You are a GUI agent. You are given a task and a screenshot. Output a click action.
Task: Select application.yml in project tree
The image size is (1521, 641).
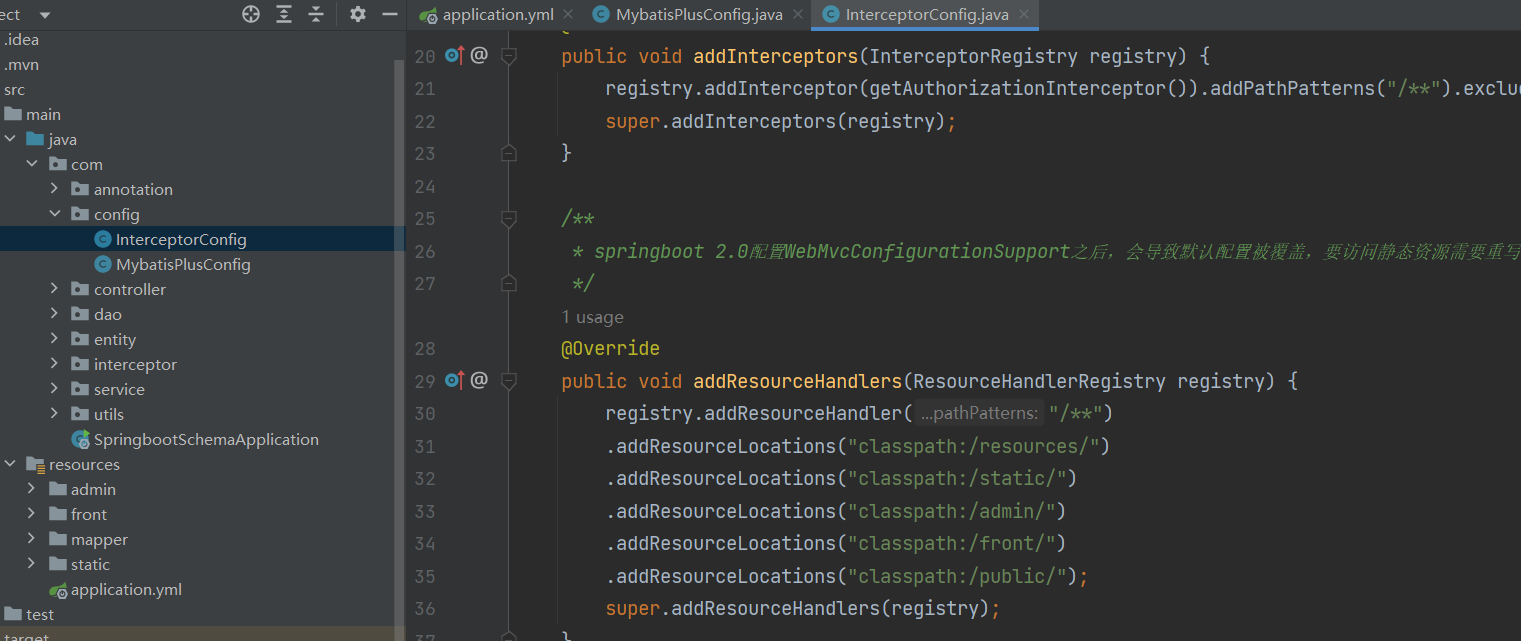tap(126, 589)
